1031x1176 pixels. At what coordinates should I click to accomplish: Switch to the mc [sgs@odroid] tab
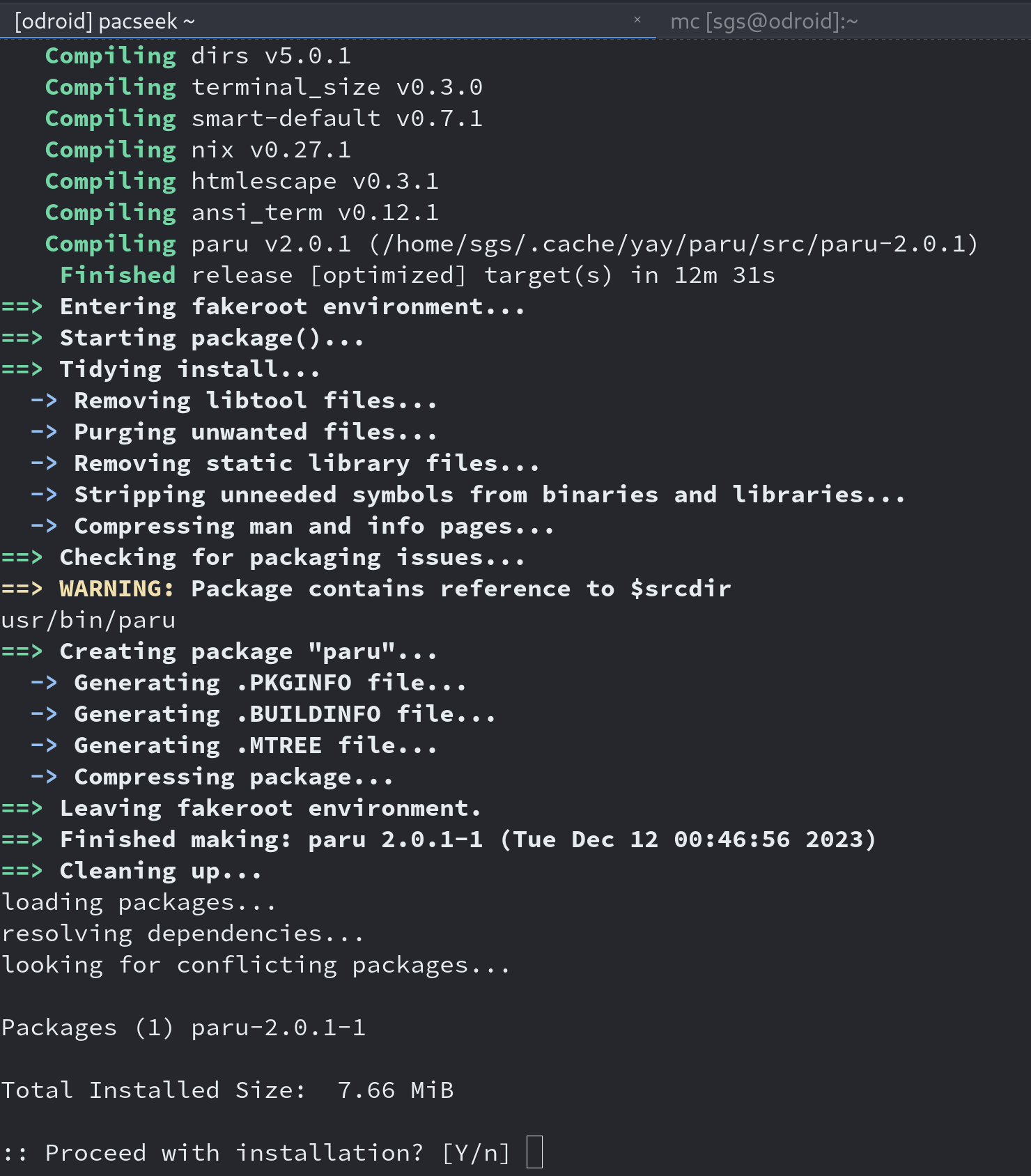coord(764,22)
